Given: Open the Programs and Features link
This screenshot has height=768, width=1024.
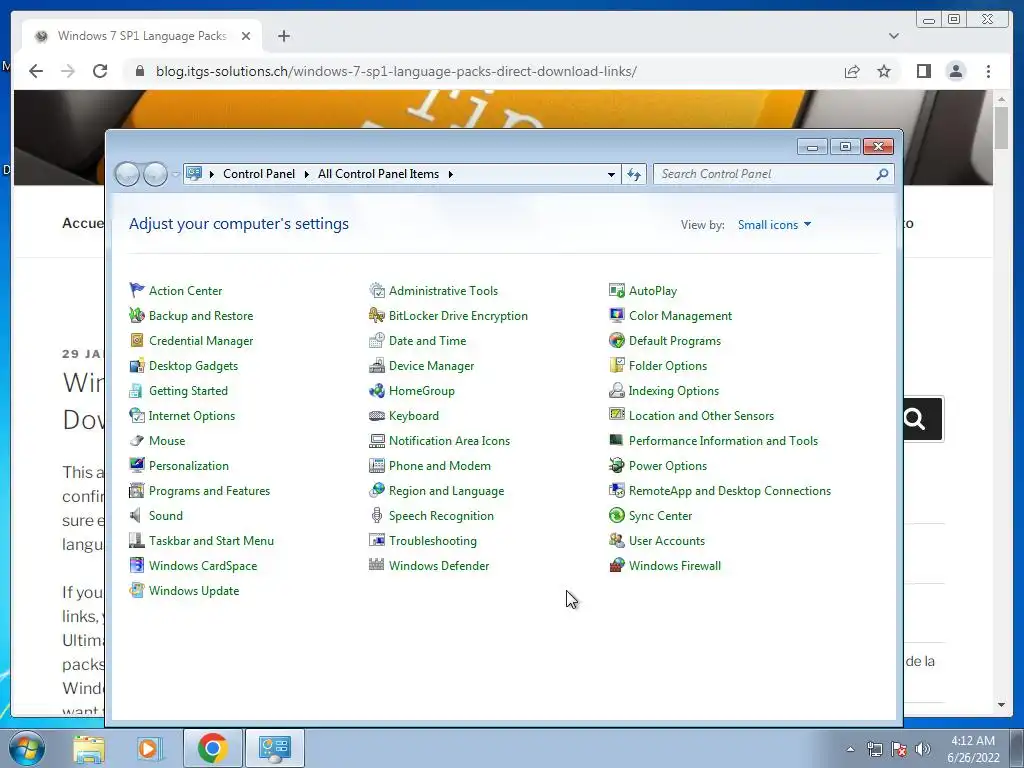Looking at the screenshot, I should point(209,490).
